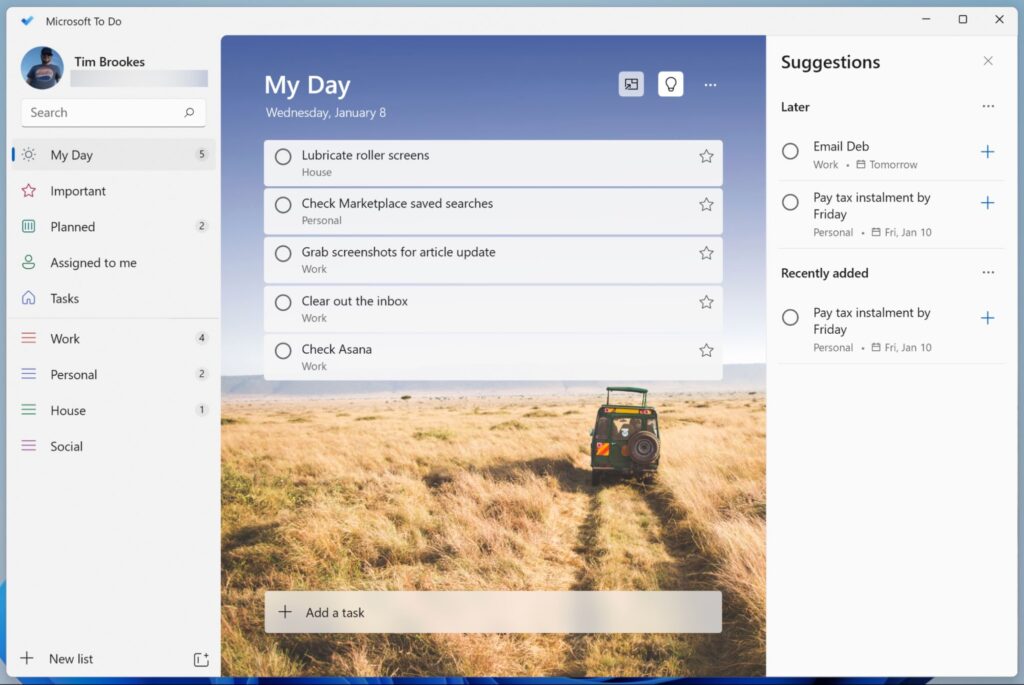The image size is (1024, 685).
Task: Open the House list
Action: [114, 410]
